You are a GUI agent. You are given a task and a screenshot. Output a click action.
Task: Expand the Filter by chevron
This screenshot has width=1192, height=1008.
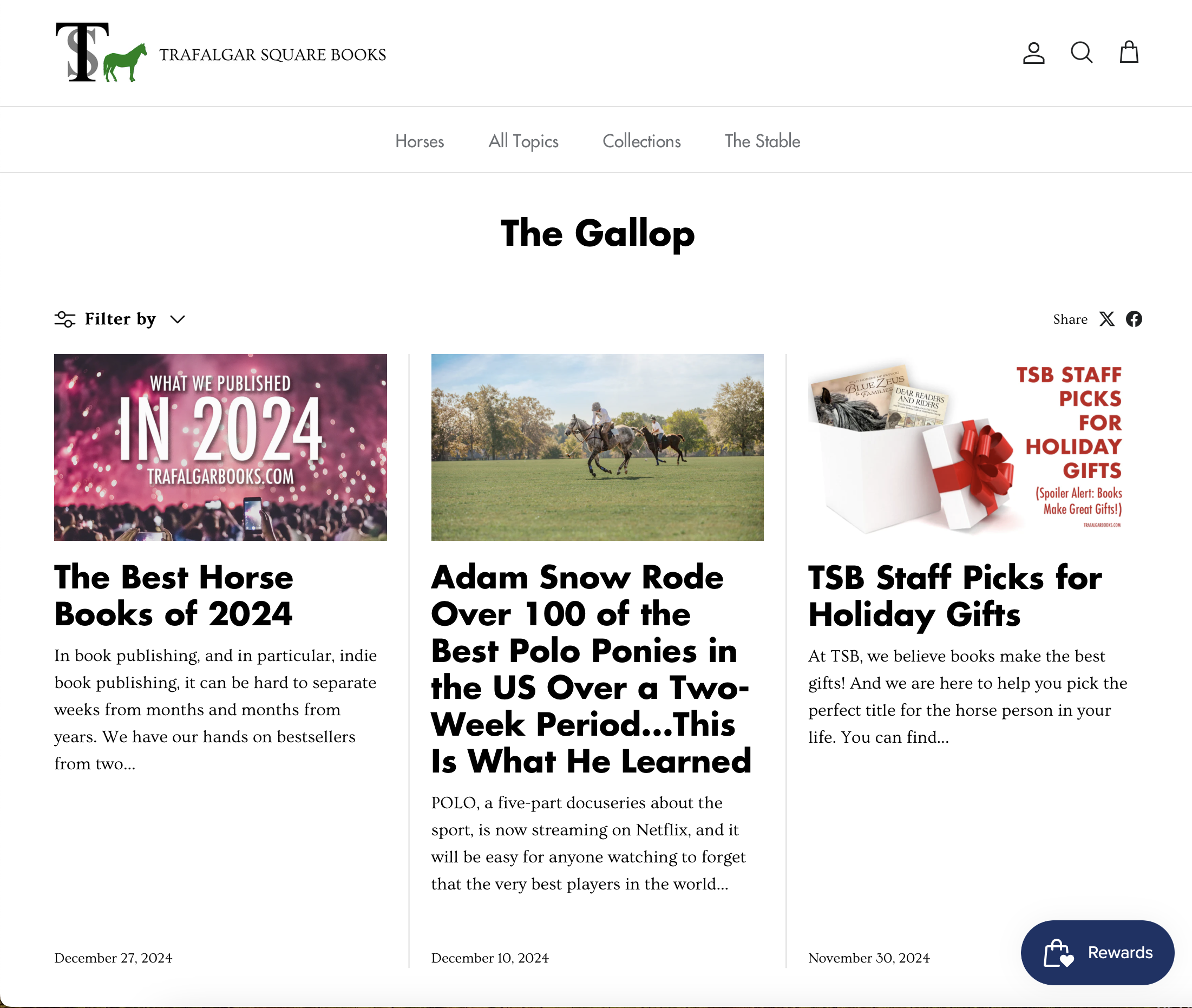click(x=178, y=319)
